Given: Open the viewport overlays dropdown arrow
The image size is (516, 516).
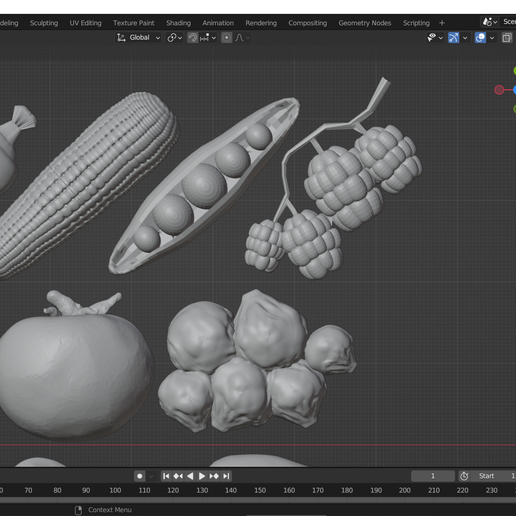Looking at the screenshot, I should (492, 38).
